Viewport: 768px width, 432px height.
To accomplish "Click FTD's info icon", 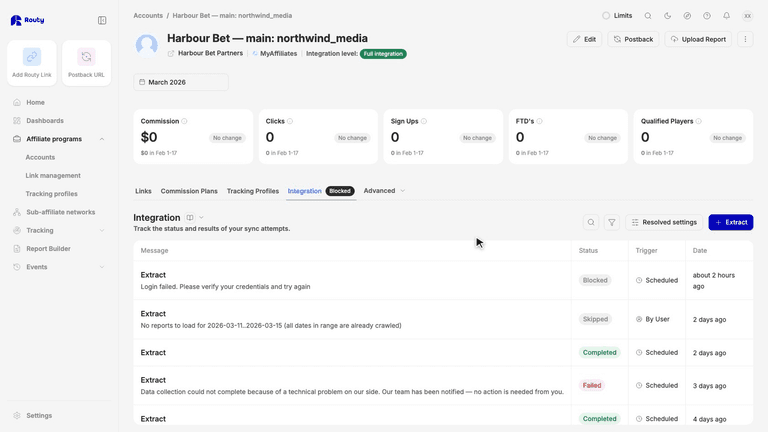I will coord(539,121).
